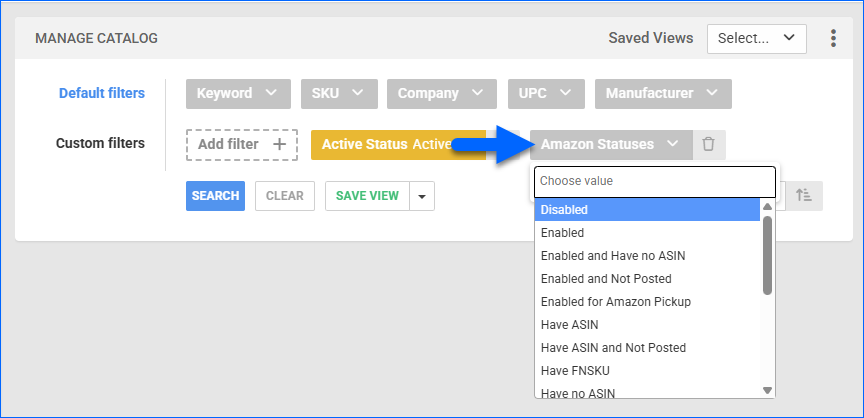Open the three-dot more options menu

pos(833,38)
